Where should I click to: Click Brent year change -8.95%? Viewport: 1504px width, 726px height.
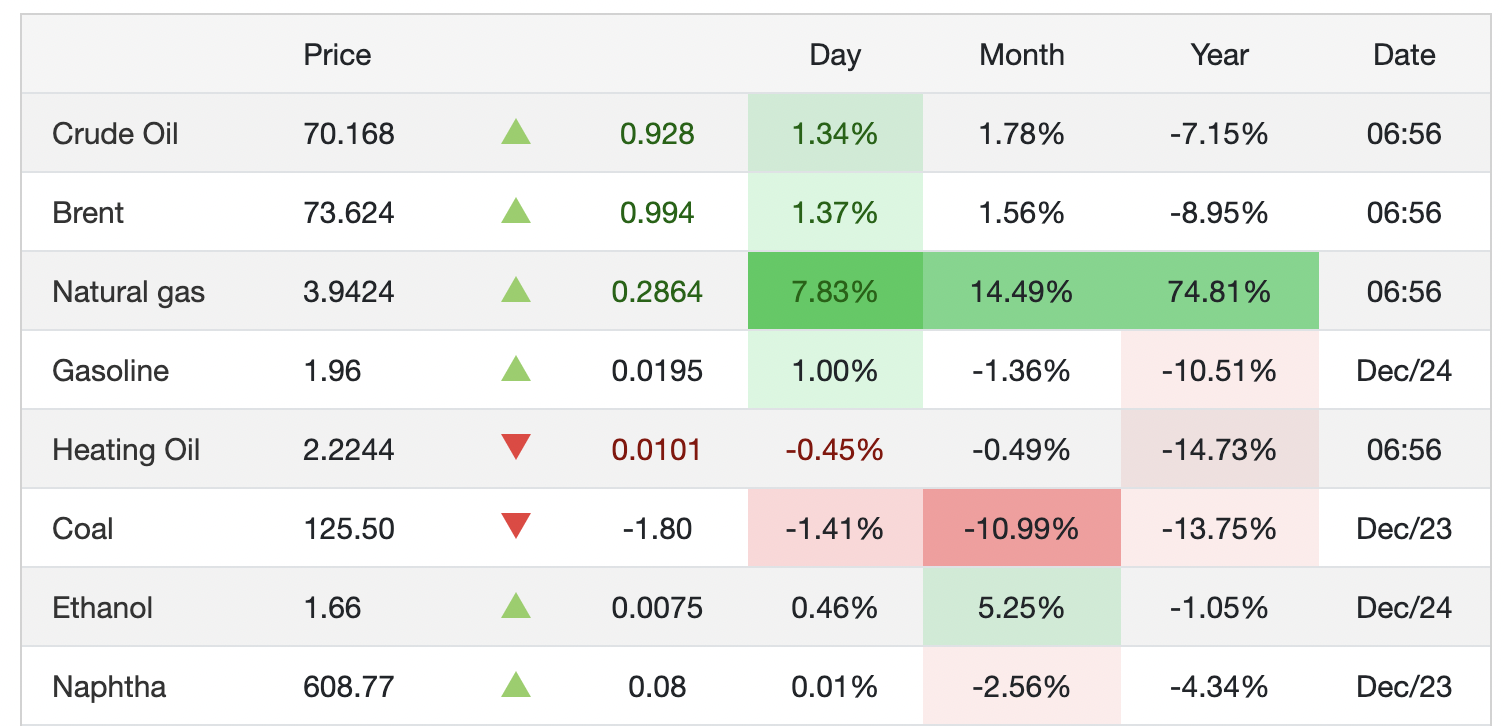coord(1220,212)
